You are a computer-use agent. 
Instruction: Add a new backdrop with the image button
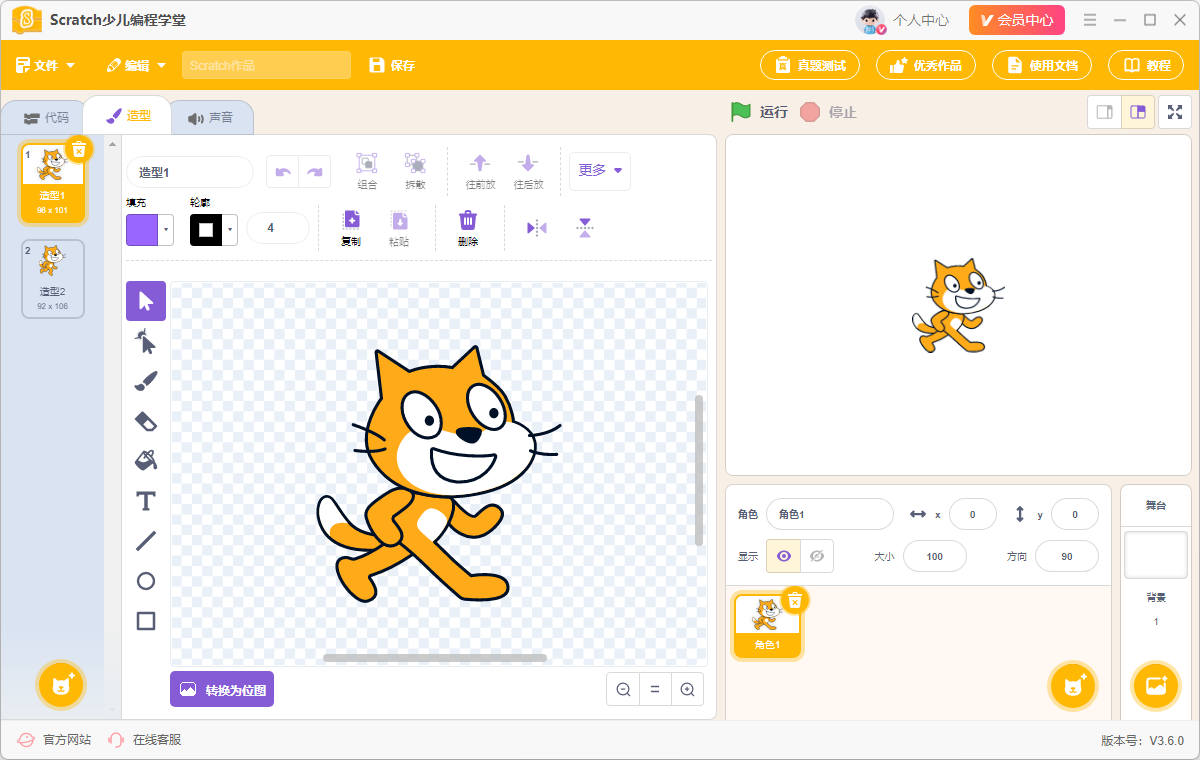coord(1156,685)
